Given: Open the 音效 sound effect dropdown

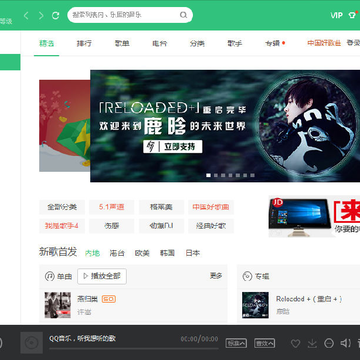Looking at the screenshot, I should click(x=265, y=343).
